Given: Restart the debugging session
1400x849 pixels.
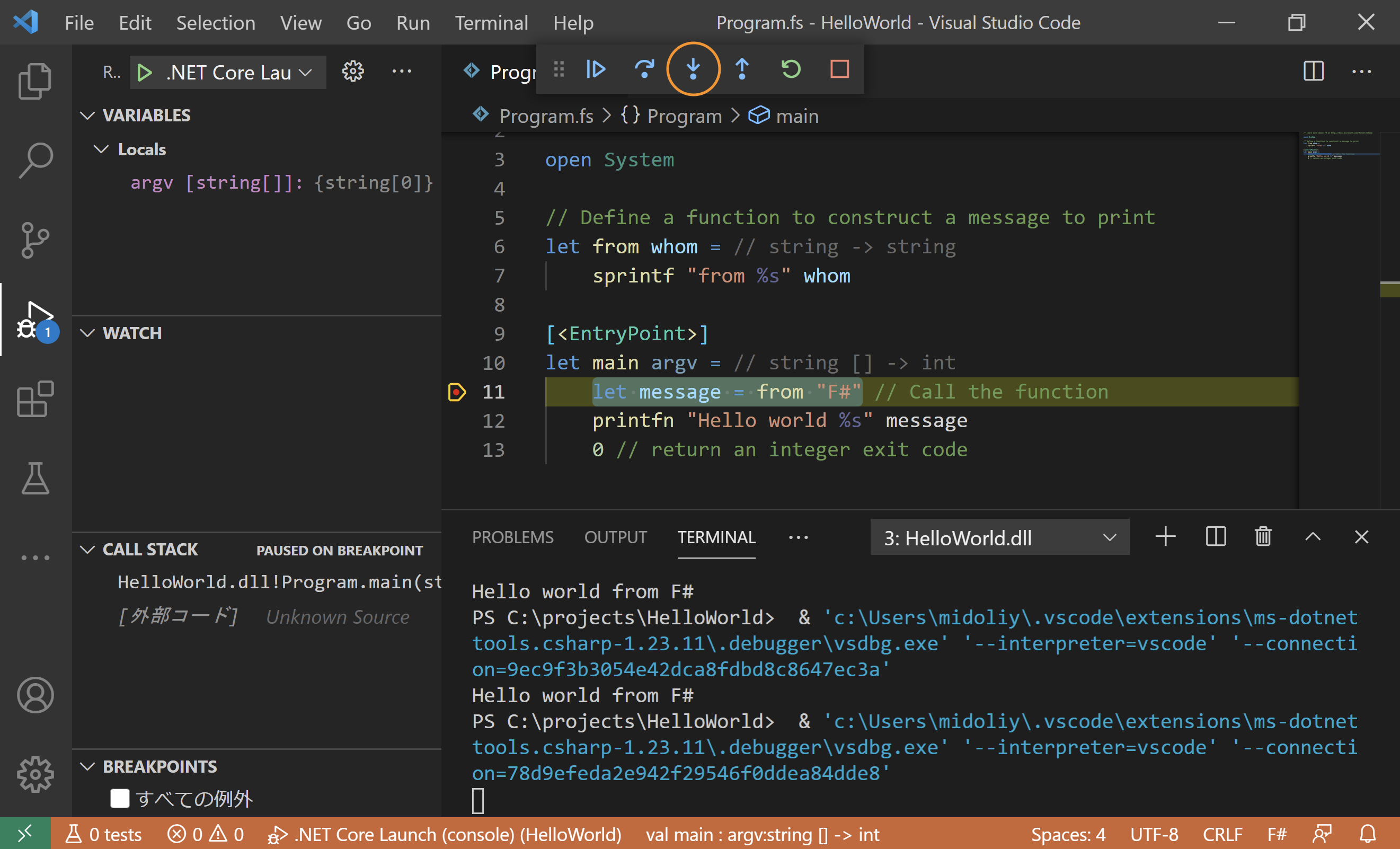Looking at the screenshot, I should click(x=791, y=69).
